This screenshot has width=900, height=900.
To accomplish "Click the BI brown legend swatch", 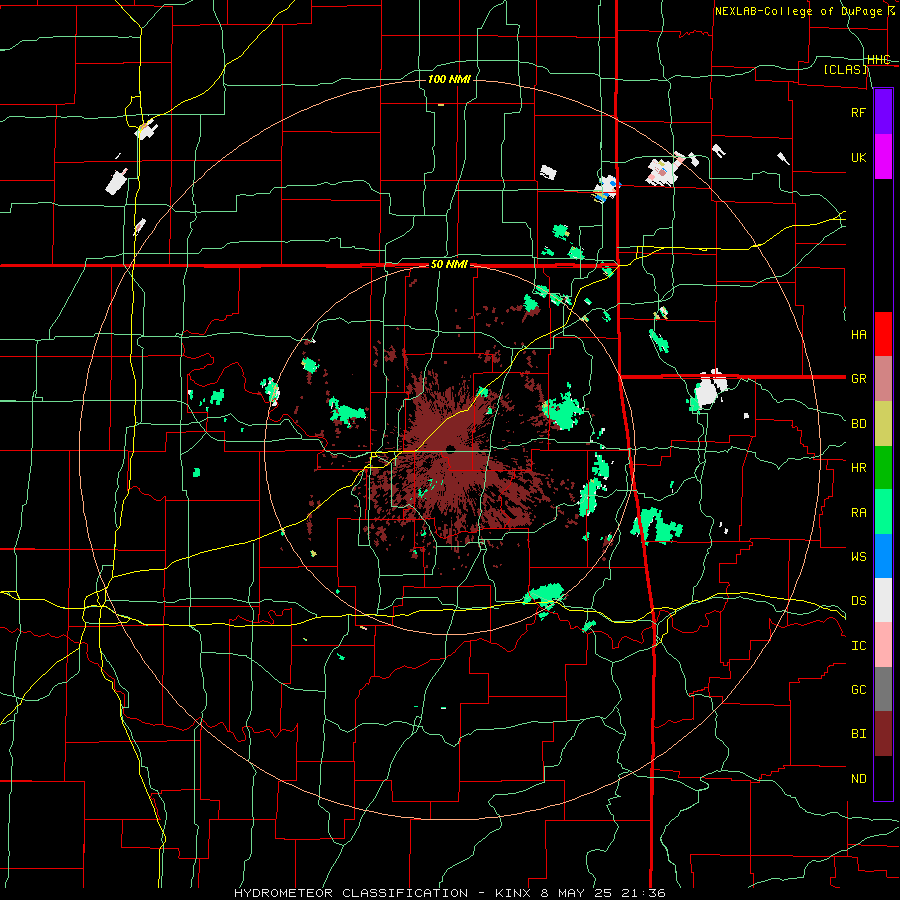I will click(x=883, y=734).
